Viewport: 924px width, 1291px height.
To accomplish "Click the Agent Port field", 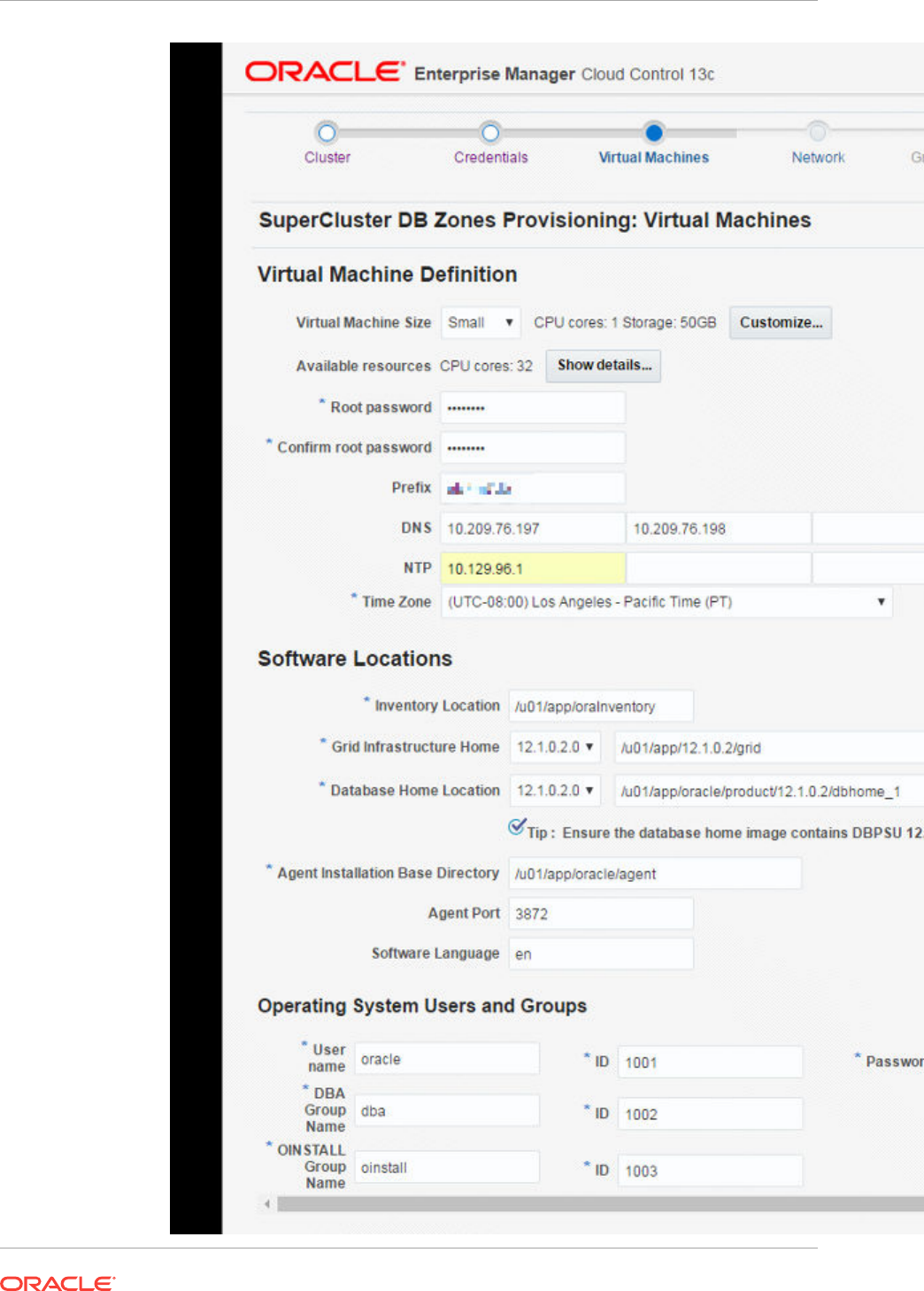I will [601, 914].
